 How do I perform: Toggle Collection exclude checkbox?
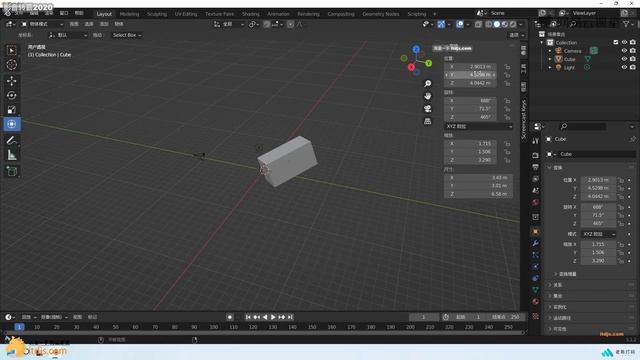(616, 42)
